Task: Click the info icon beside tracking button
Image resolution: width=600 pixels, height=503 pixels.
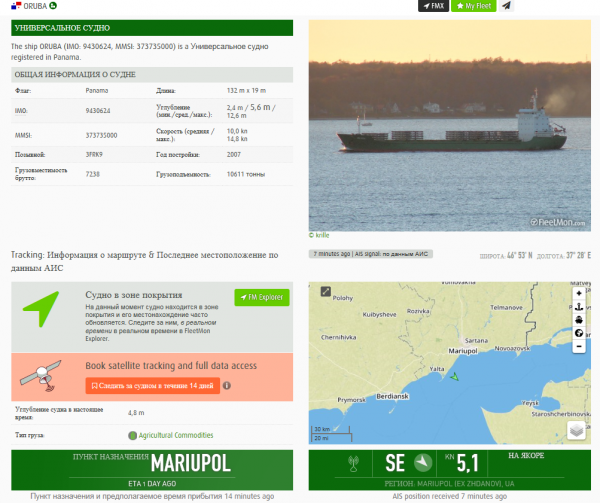Action: point(227,385)
